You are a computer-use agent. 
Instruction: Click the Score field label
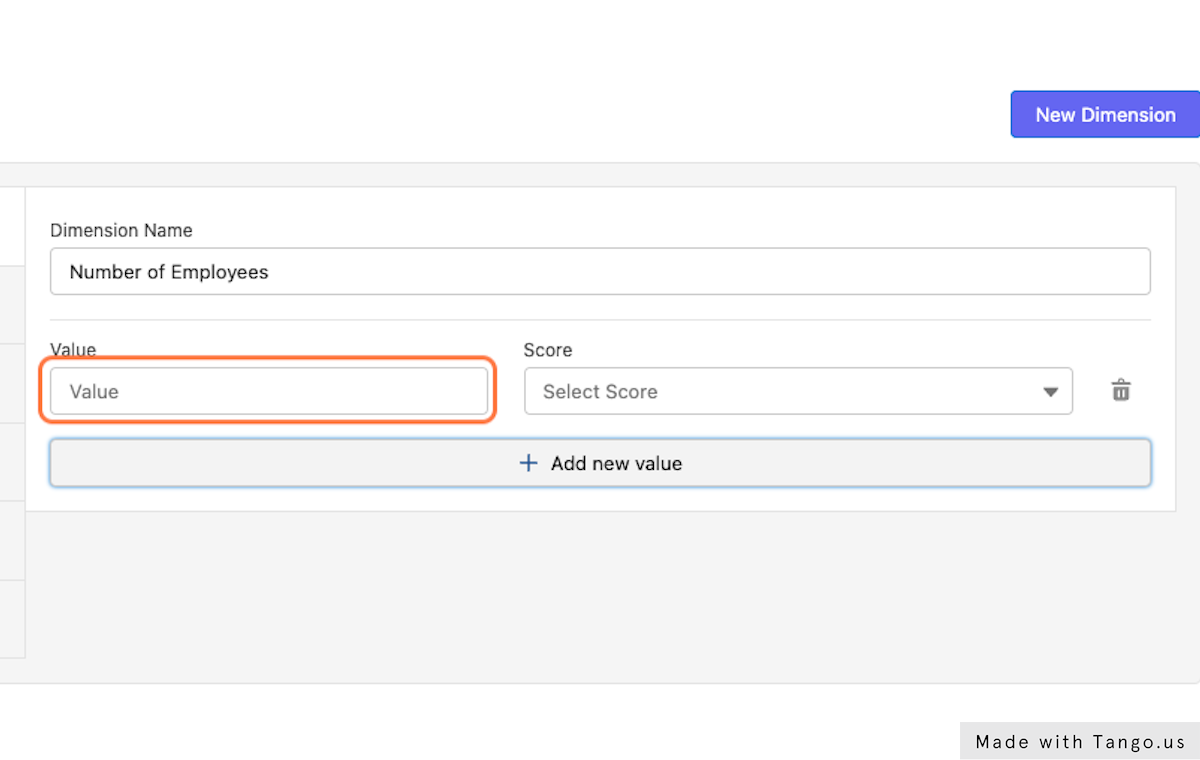coord(548,350)
